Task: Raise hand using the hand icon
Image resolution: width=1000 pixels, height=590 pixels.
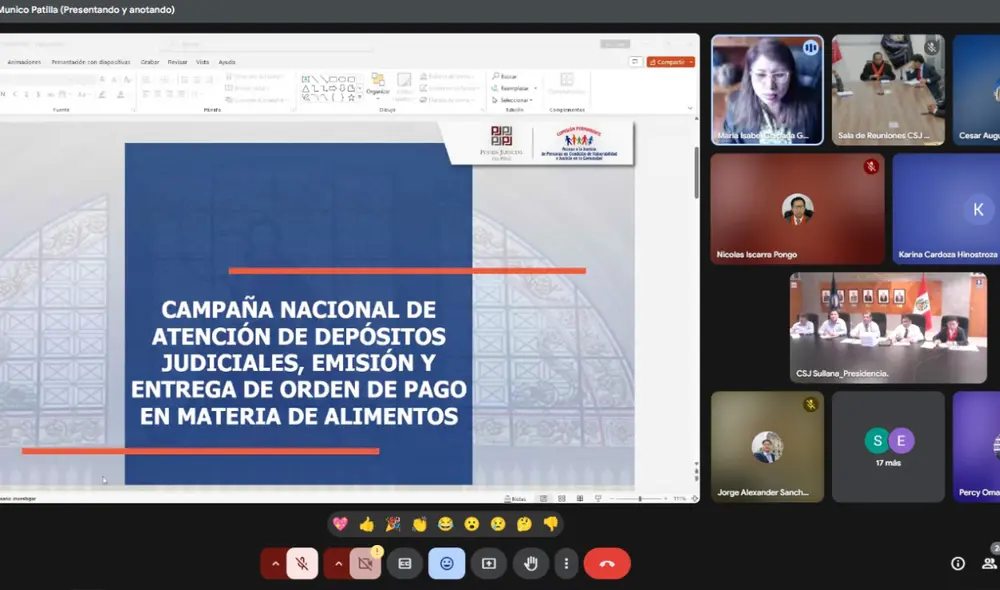Action: point(531,564)
